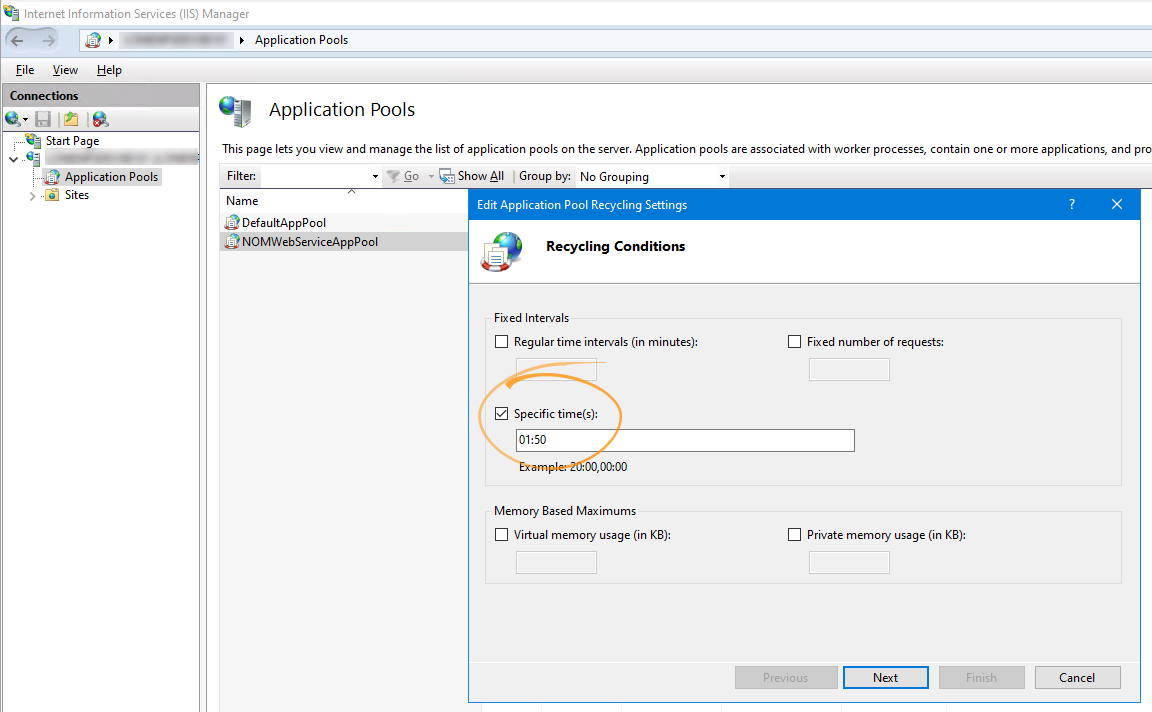Open the small dropdown arrow beside Go
Image resolution: width=1152 pixels, height=712 pixels.
[431, 176]
